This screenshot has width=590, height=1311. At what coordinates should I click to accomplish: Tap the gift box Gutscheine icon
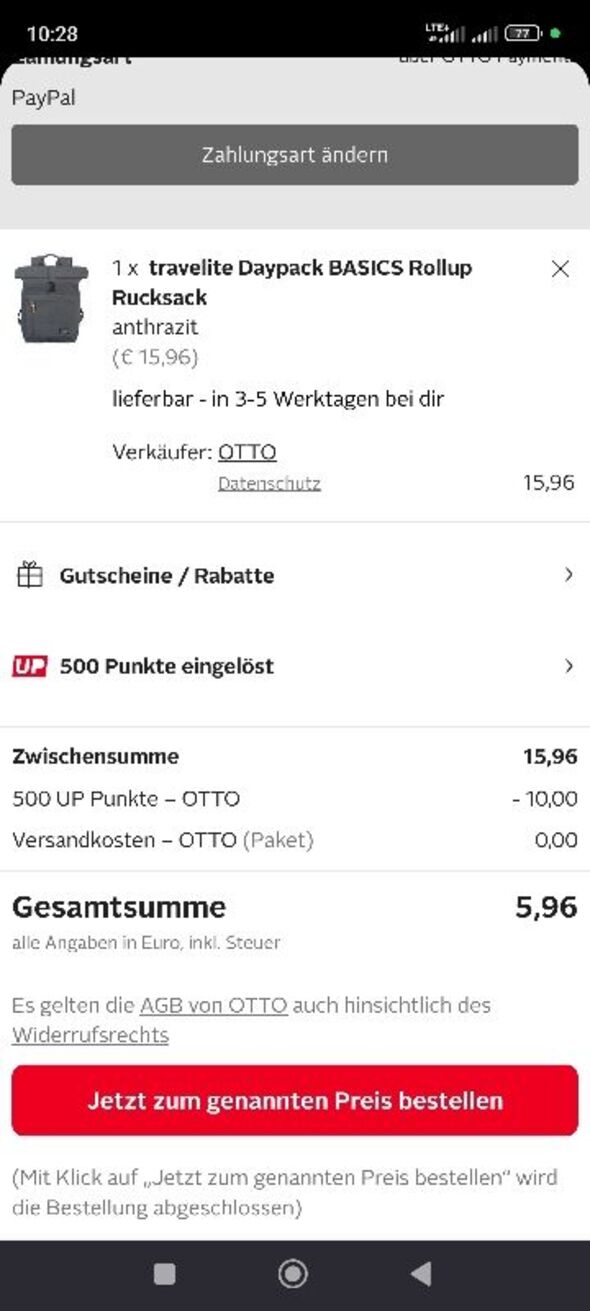30,575
